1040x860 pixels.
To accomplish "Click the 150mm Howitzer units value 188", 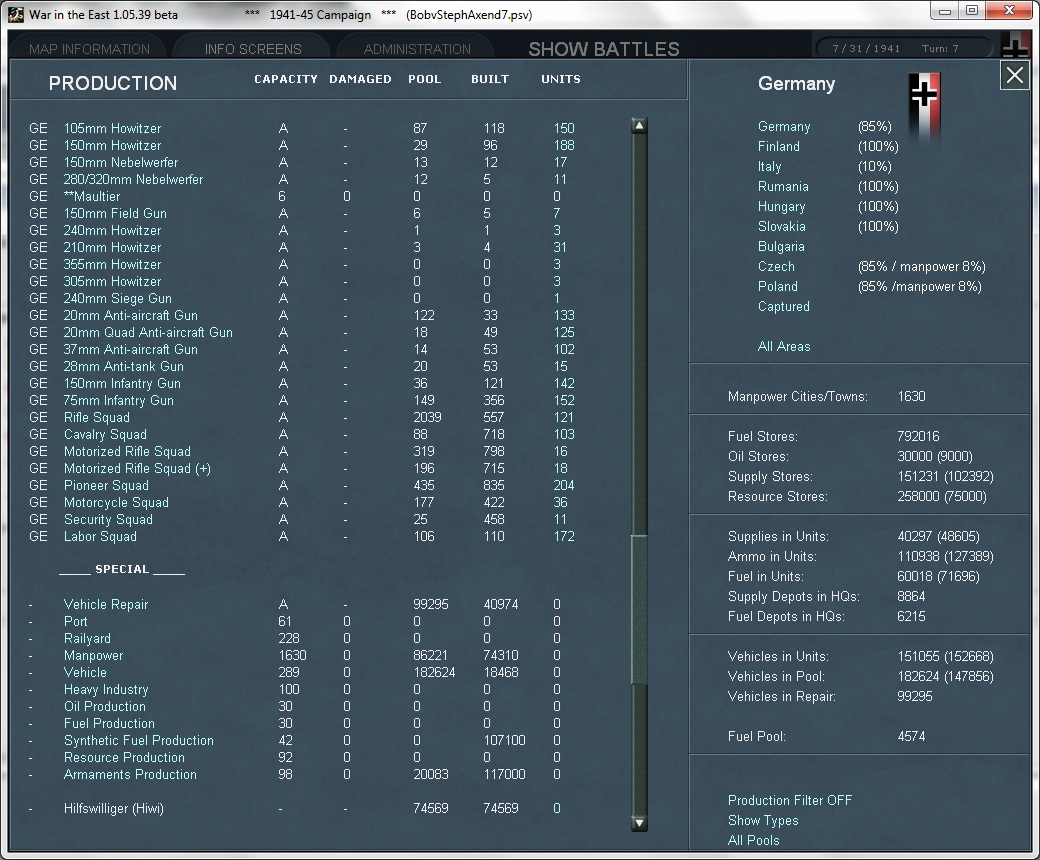I will pyautogui.click(x=564, y=145).
